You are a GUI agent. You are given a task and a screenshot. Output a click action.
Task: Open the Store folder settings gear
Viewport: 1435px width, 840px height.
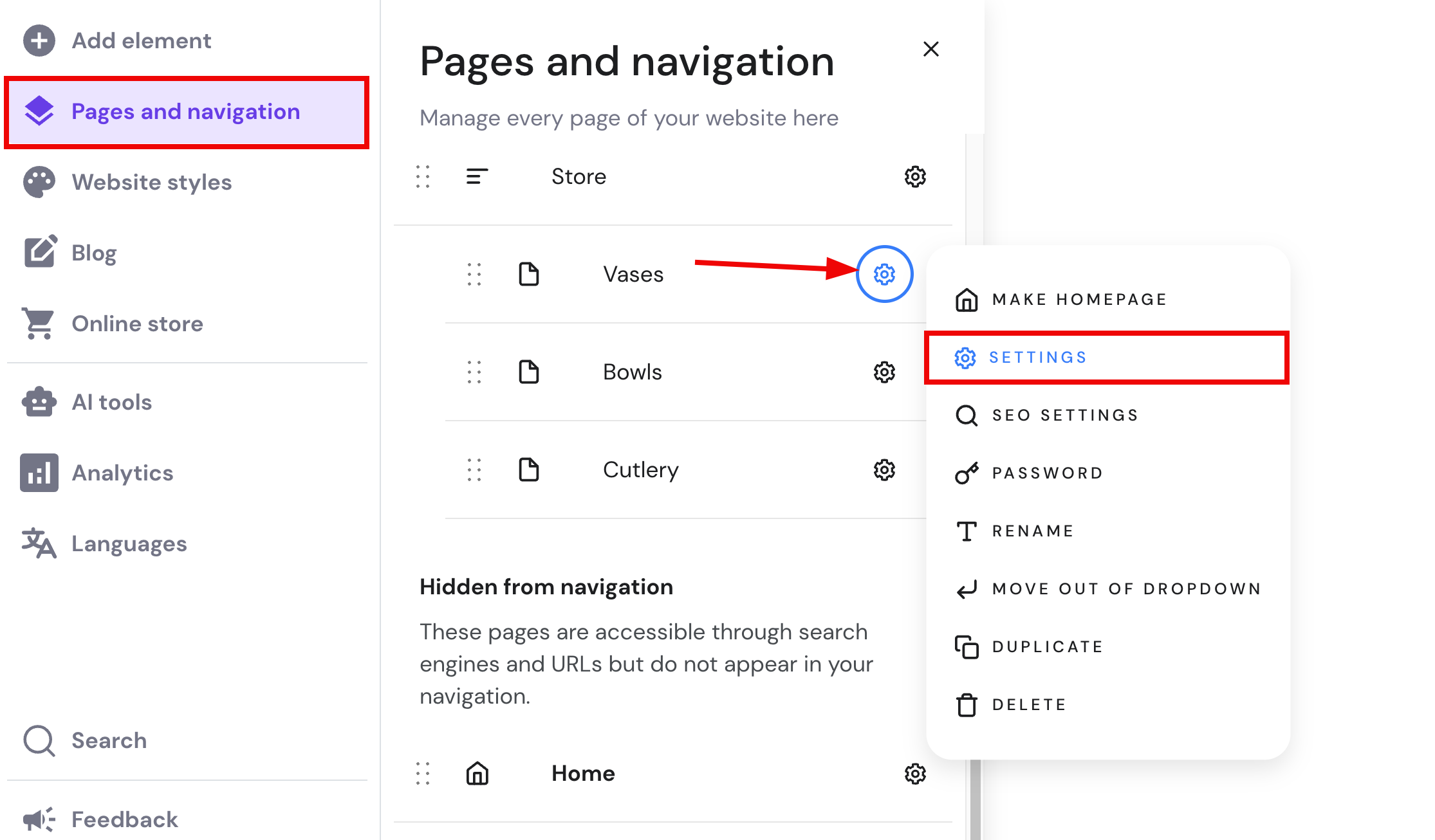coord(915,176)
